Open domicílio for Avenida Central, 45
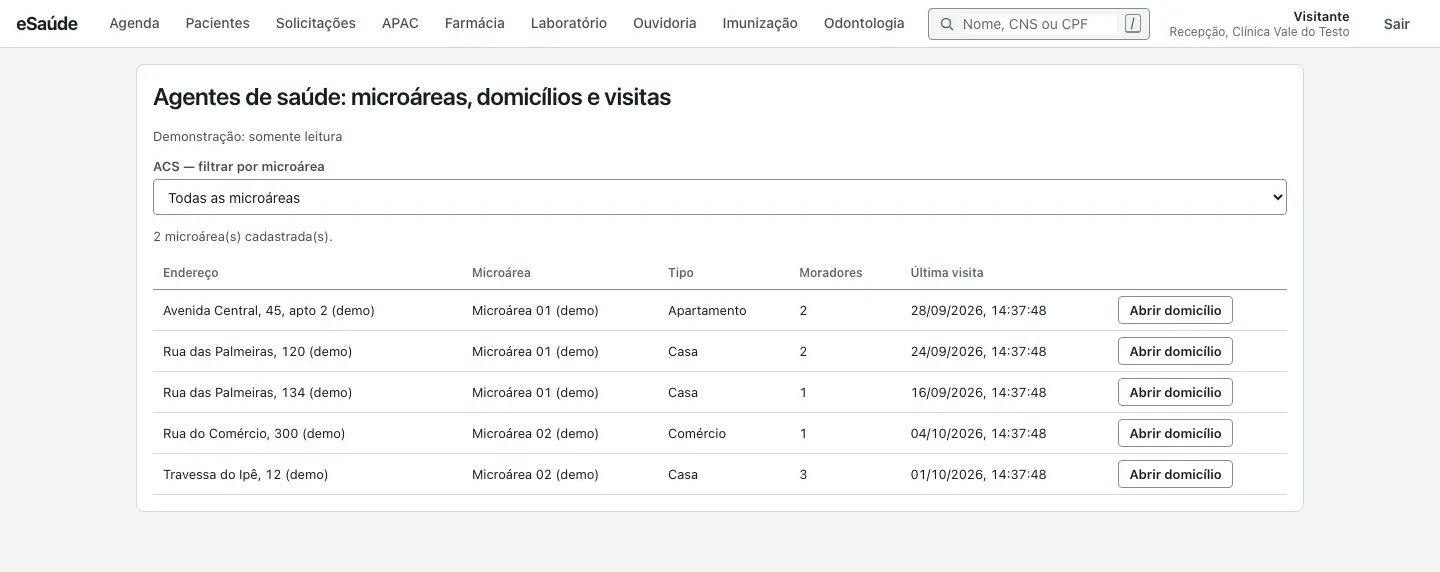 click(1175, 310)
